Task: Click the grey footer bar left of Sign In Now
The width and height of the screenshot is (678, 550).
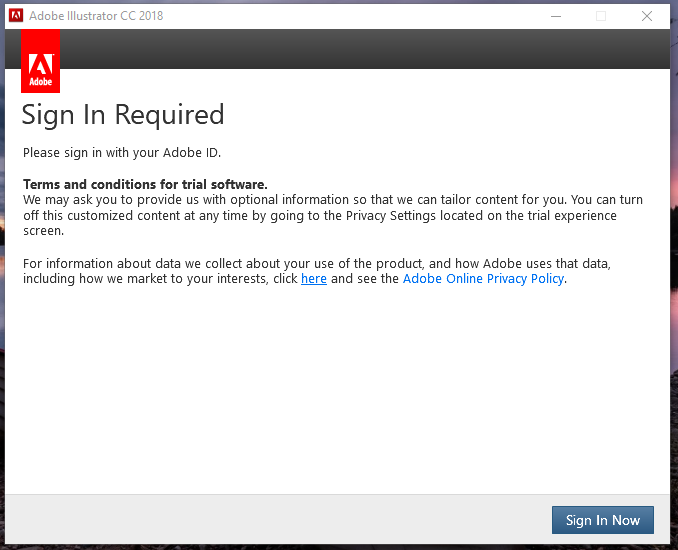Action: 270,519
